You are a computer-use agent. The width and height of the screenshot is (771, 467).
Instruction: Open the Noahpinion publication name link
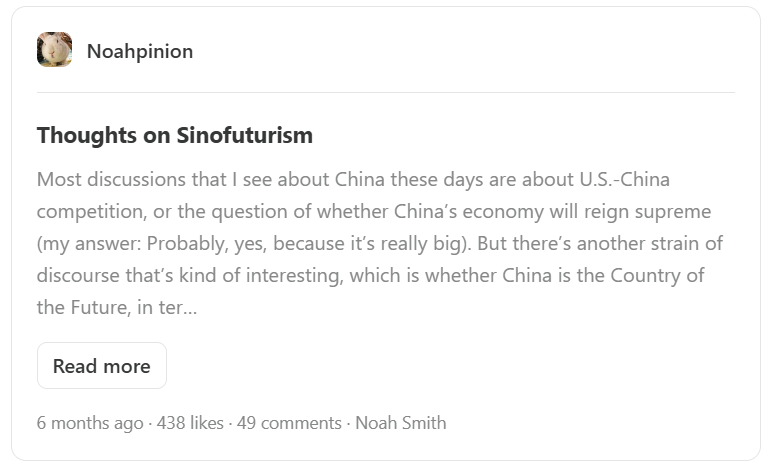coord(140,52)
